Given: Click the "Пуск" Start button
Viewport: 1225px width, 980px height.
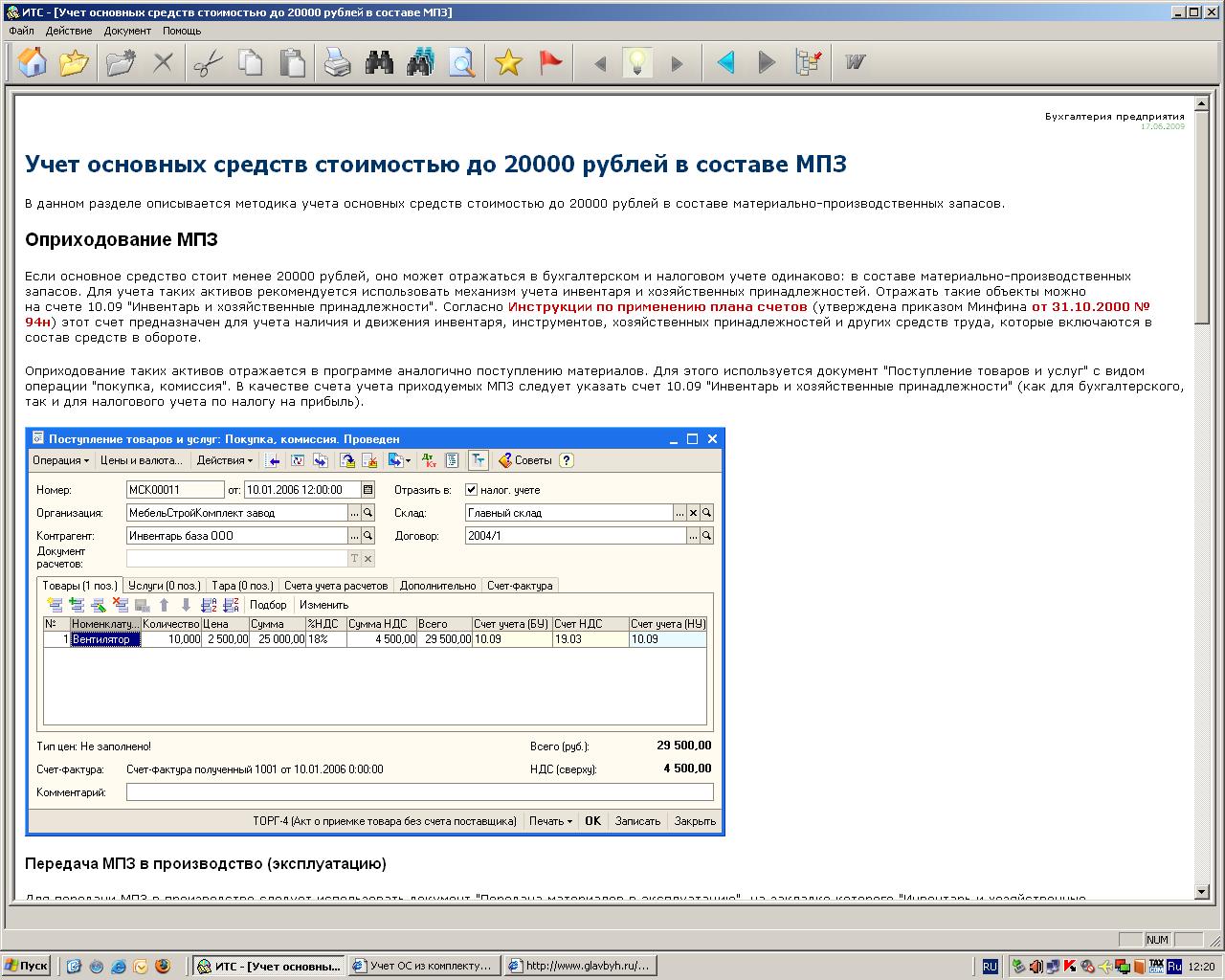Looking at the screenshot, I should (27, 967).
